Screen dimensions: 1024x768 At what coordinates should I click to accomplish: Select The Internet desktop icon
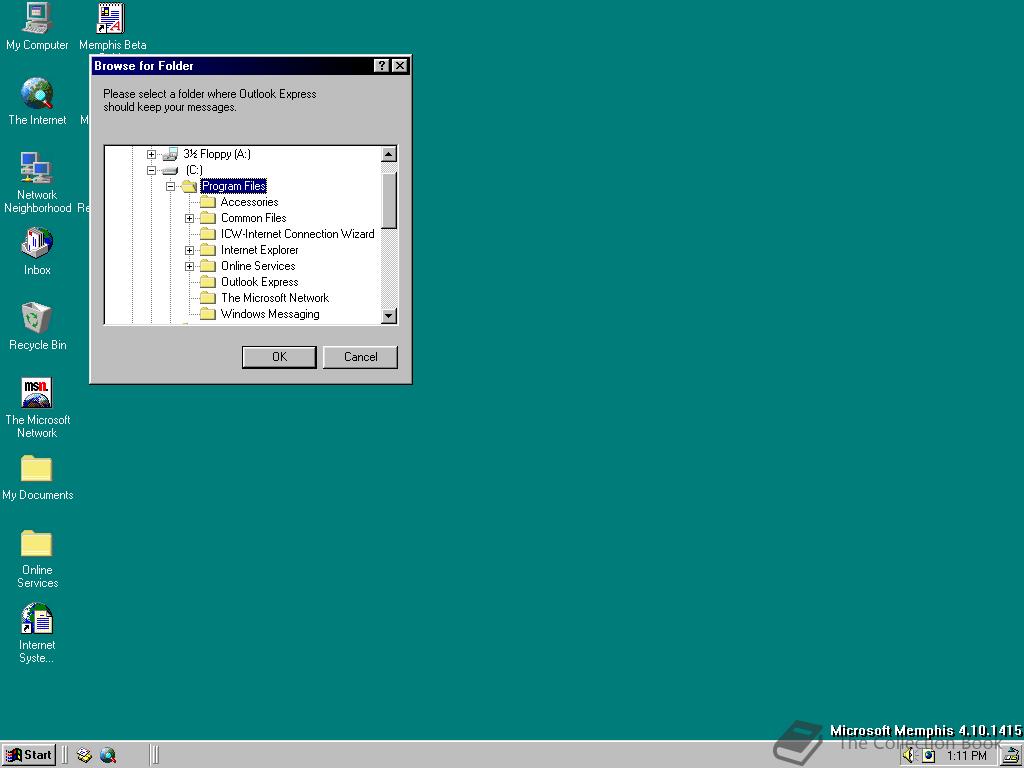click(37, 93)
